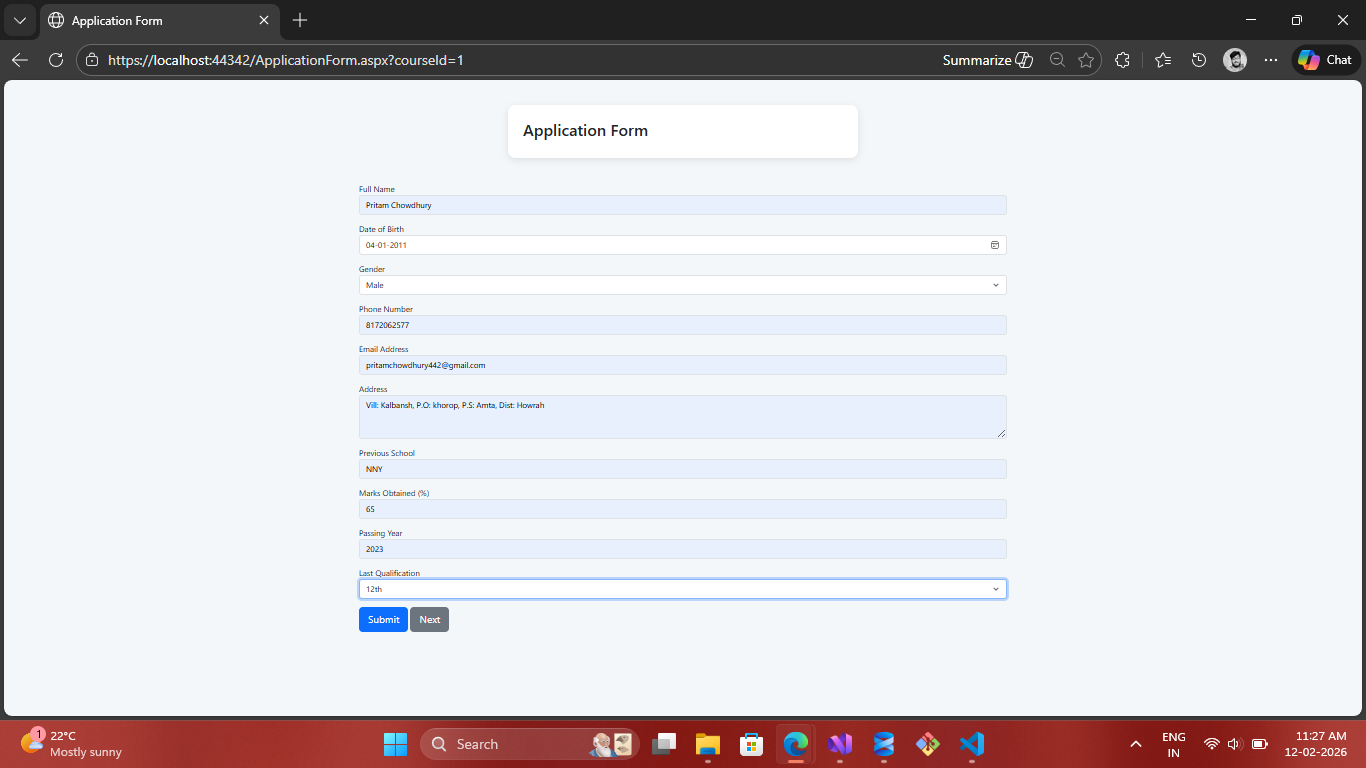Click the browser refresh icon

(x=56, y=60)
